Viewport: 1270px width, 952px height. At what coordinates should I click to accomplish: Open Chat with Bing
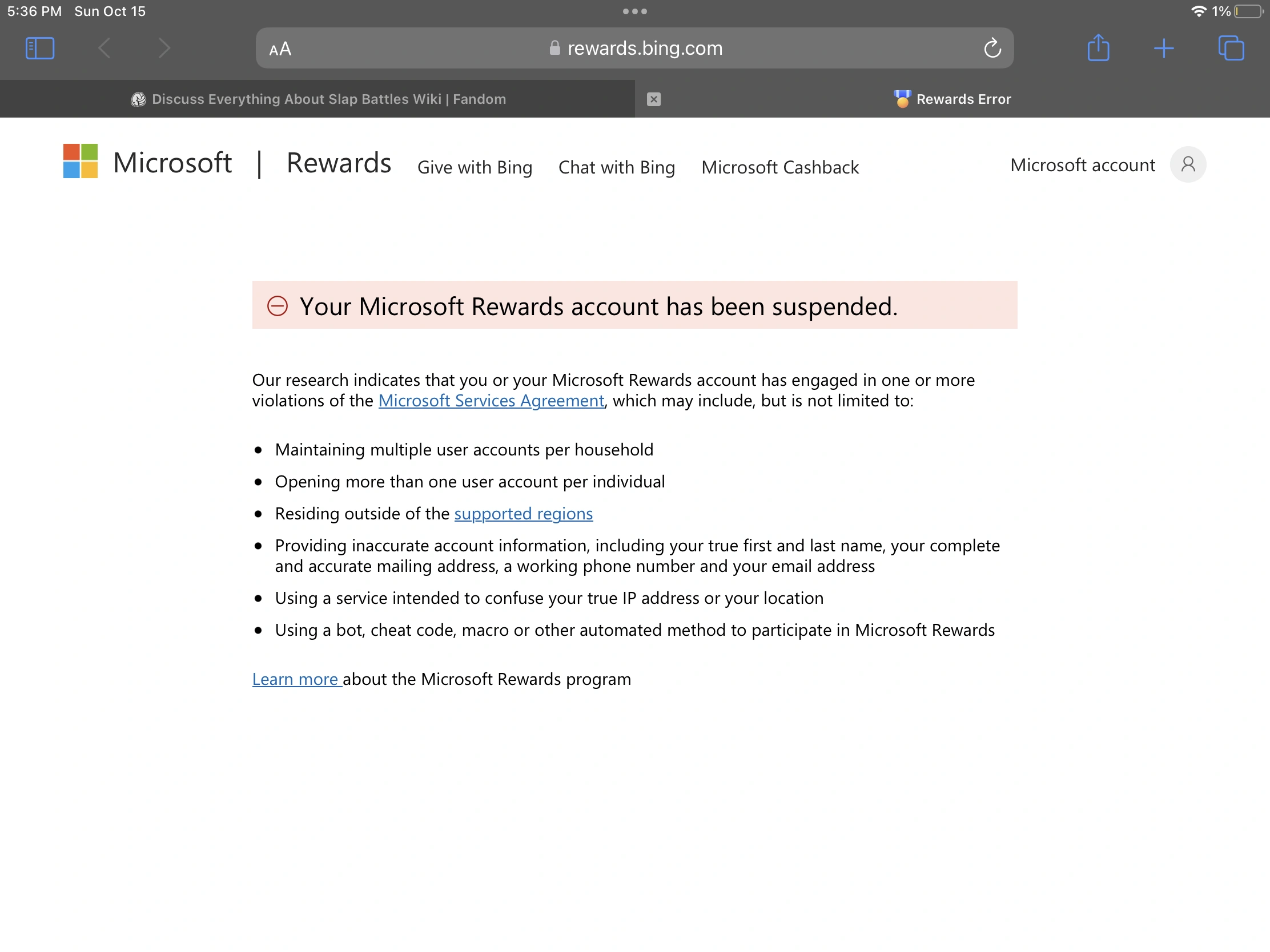pyautogui.click(x=616, y=167)
